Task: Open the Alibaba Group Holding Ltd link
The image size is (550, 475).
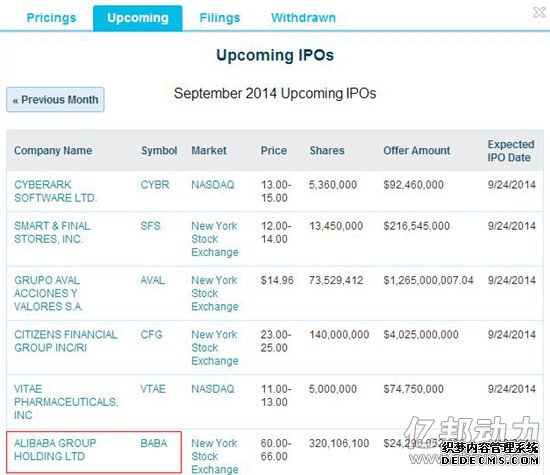Action: click(55, 450)
